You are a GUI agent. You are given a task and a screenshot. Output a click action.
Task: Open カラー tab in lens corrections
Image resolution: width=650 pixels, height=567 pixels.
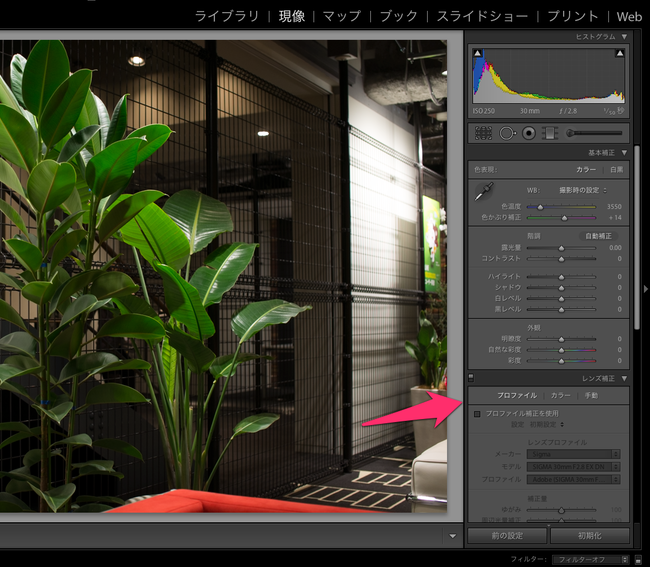click(560, 395)
